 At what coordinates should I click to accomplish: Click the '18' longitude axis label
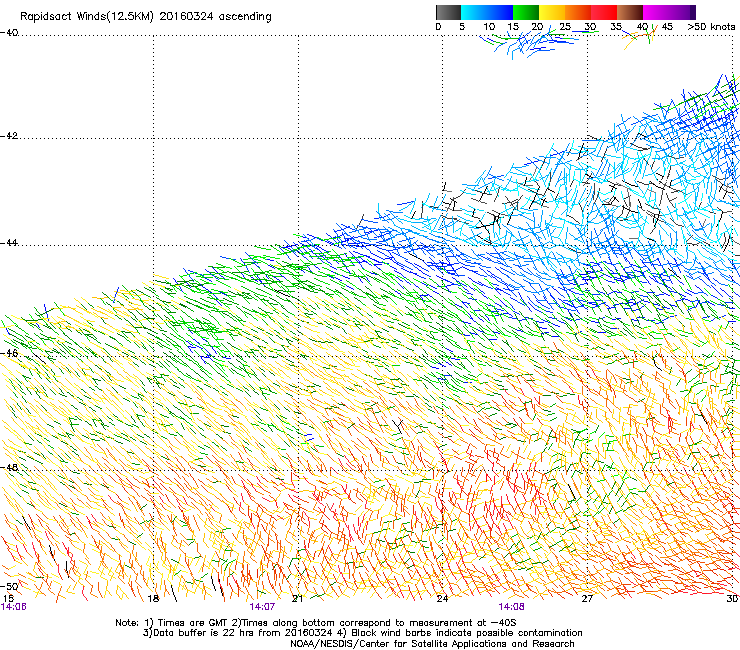[153, 599]
